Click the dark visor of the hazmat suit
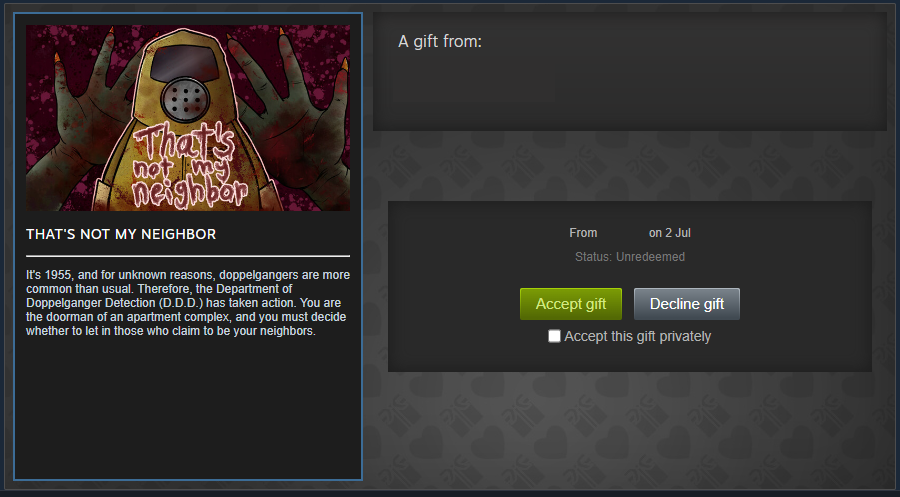Viewport: 900px width, 497px height. (x=185, y=61)
